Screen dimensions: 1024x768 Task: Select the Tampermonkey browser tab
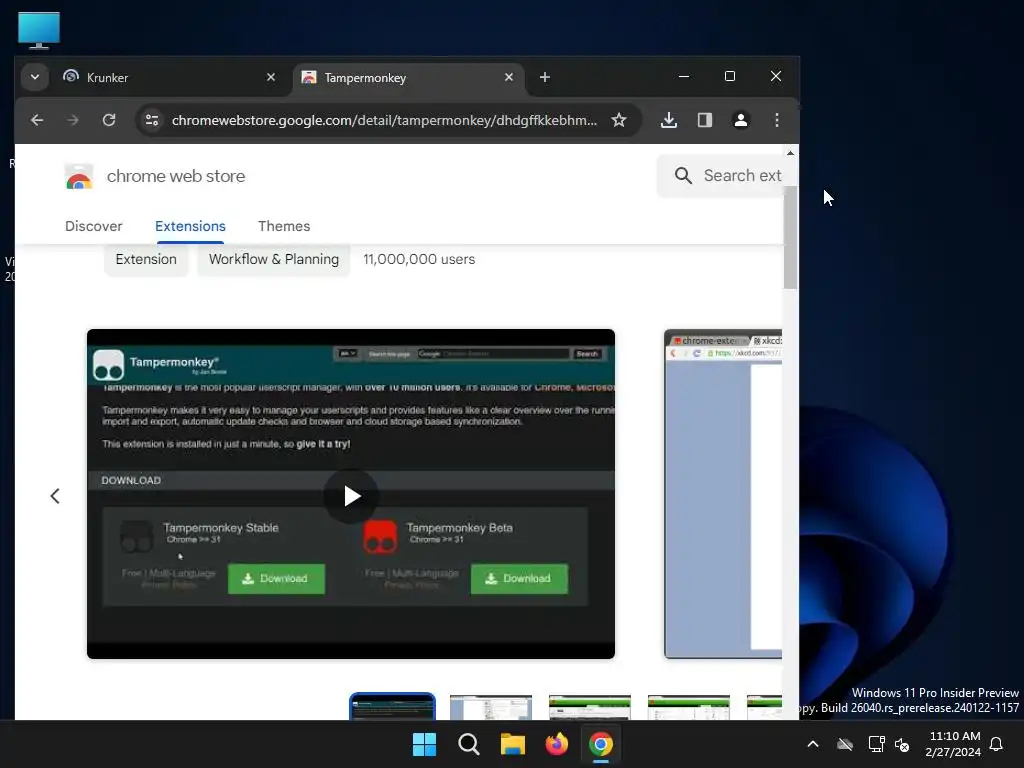pos(408,77)
